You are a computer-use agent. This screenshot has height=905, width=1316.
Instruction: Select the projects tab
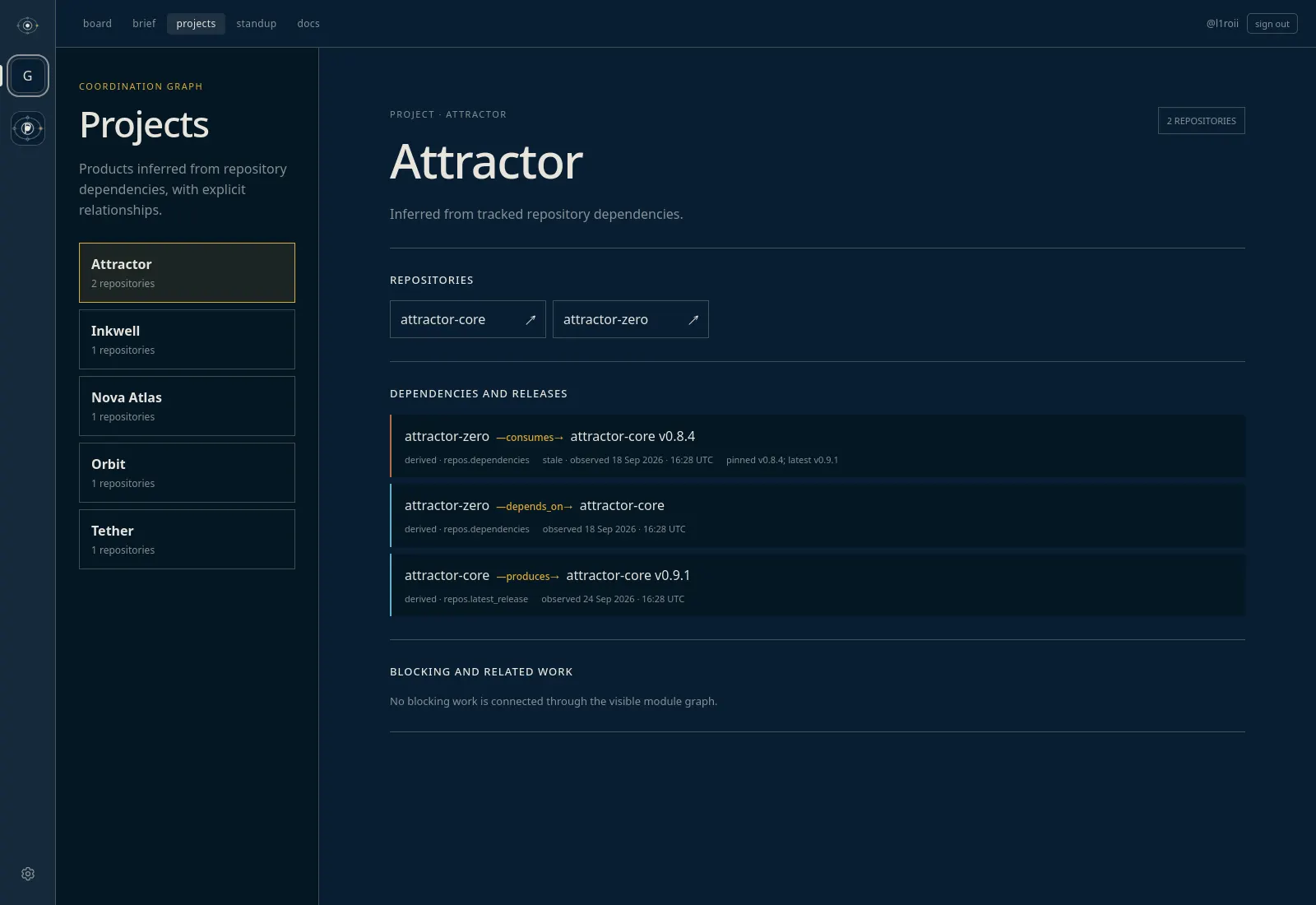coord(196,24)
